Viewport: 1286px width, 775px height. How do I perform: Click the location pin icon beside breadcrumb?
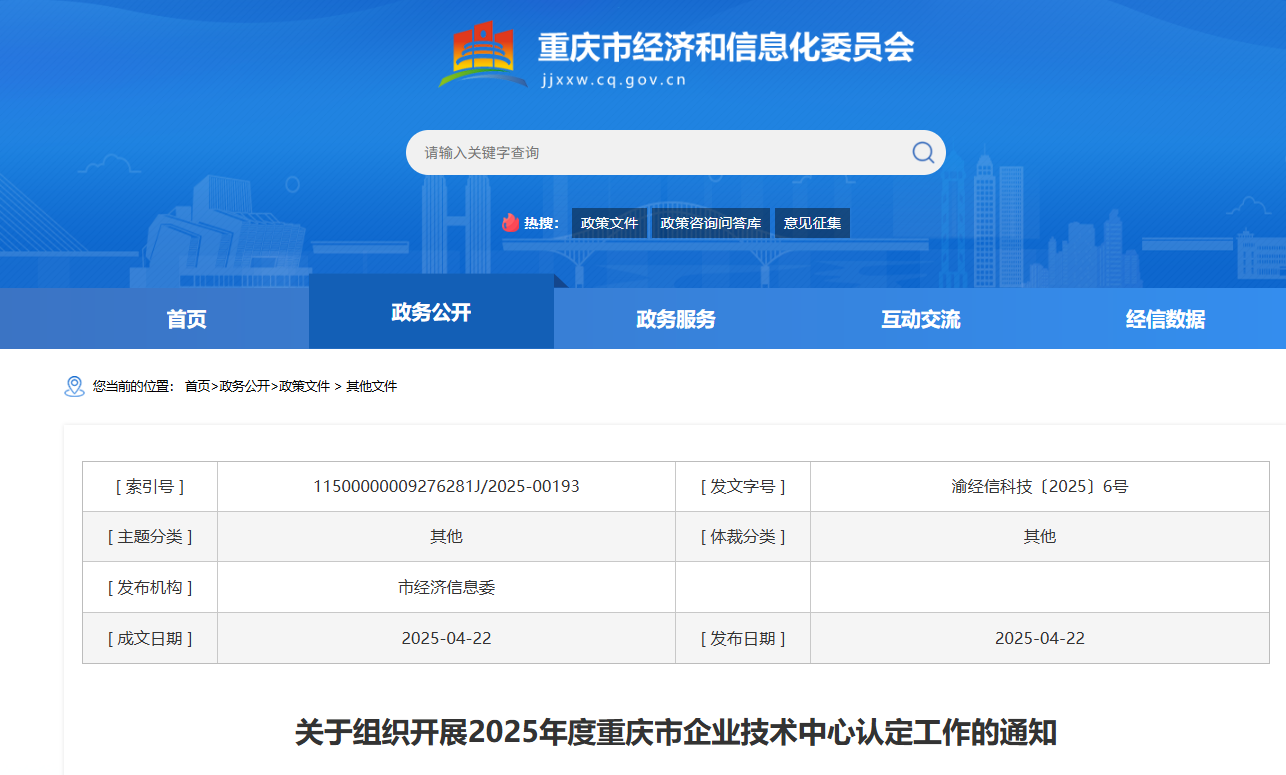pyautogui.click(x=74, y=386)
